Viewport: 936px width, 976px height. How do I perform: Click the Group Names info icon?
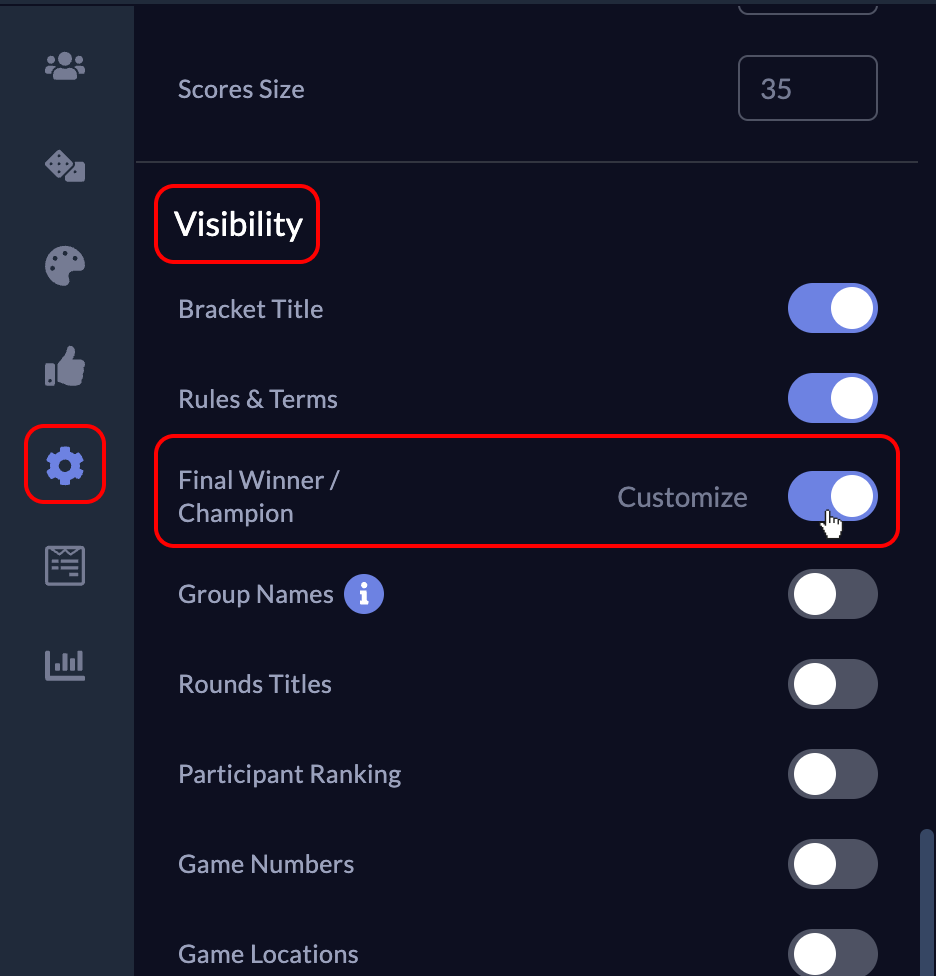point(364,595)
